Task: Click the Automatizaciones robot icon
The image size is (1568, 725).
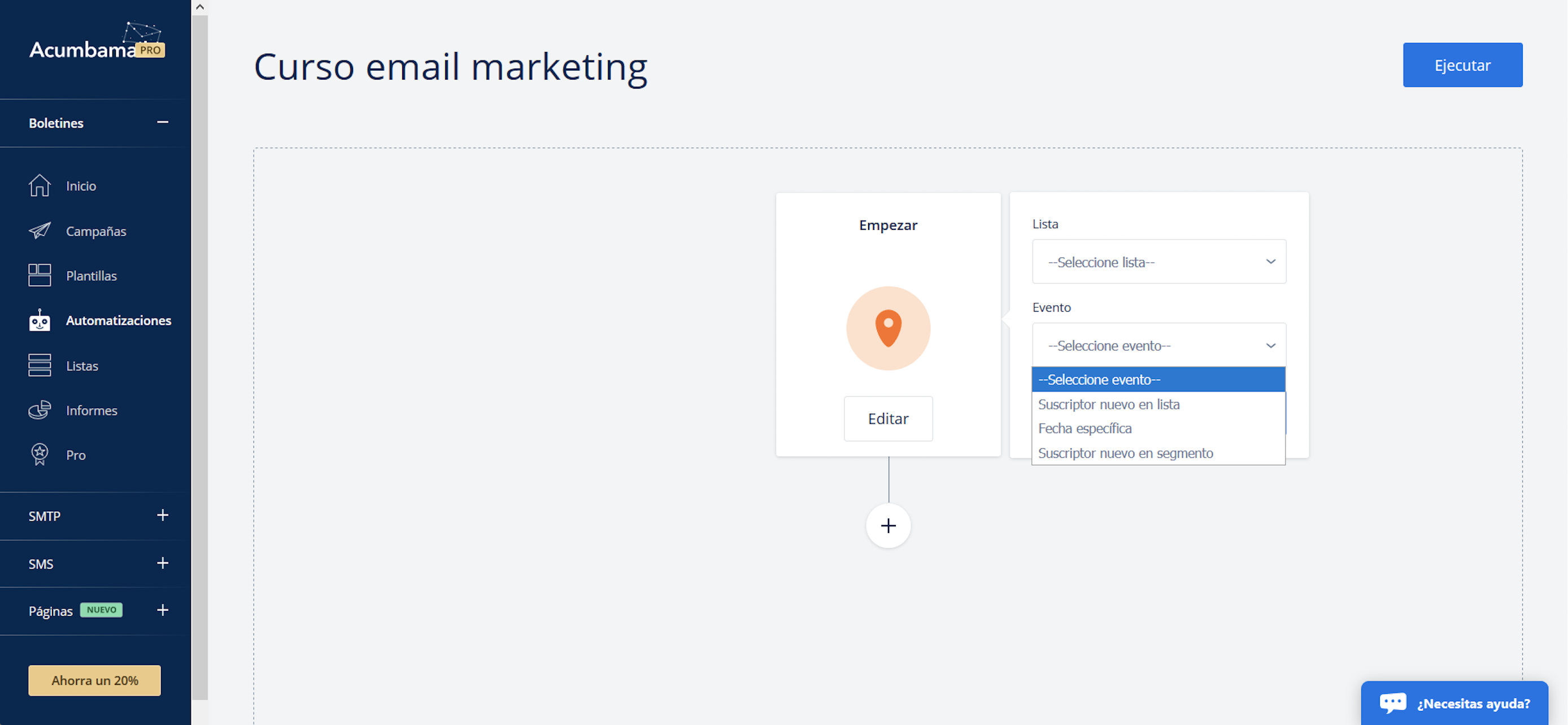Action: tap(40, 320)
